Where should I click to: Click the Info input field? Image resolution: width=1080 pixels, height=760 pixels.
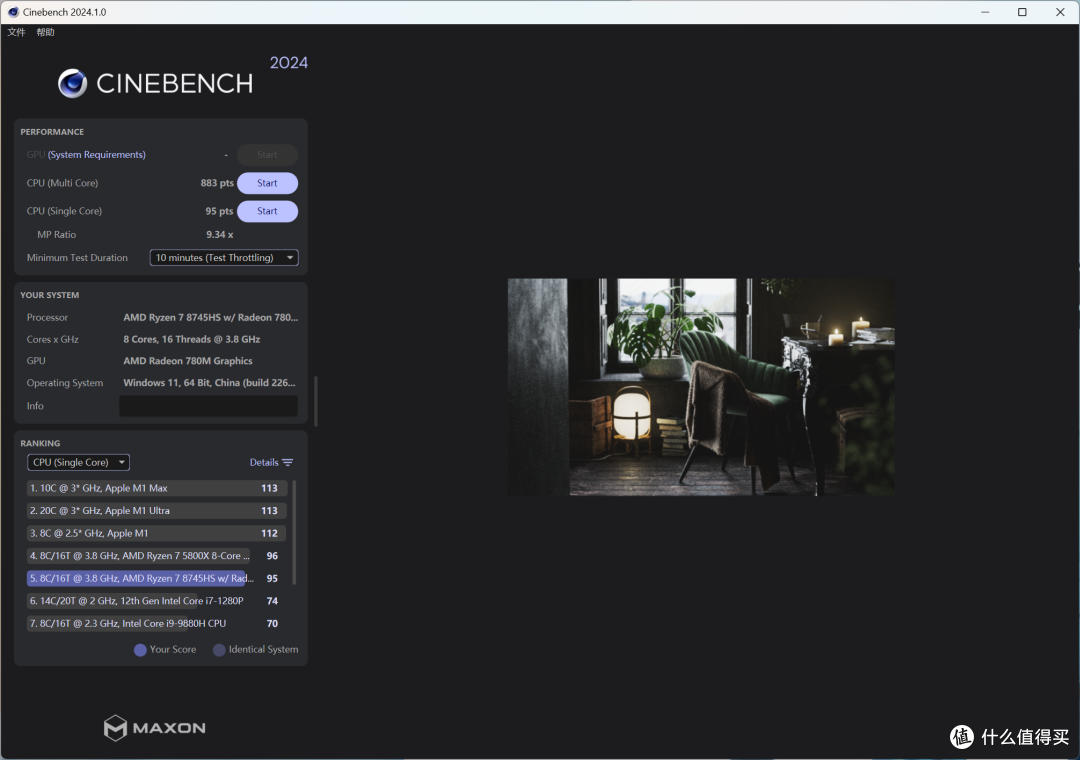(x=208, y=406)
